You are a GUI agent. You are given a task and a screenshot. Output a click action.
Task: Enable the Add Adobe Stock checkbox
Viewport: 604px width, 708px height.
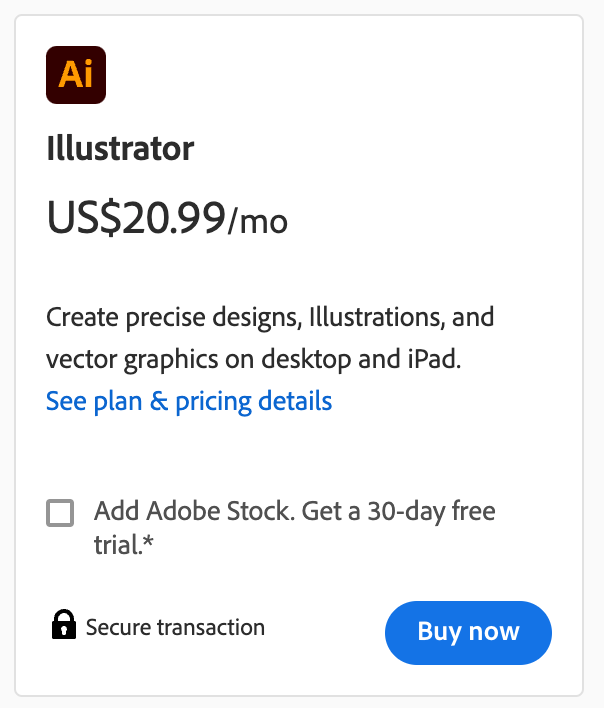tap(60, 514)
